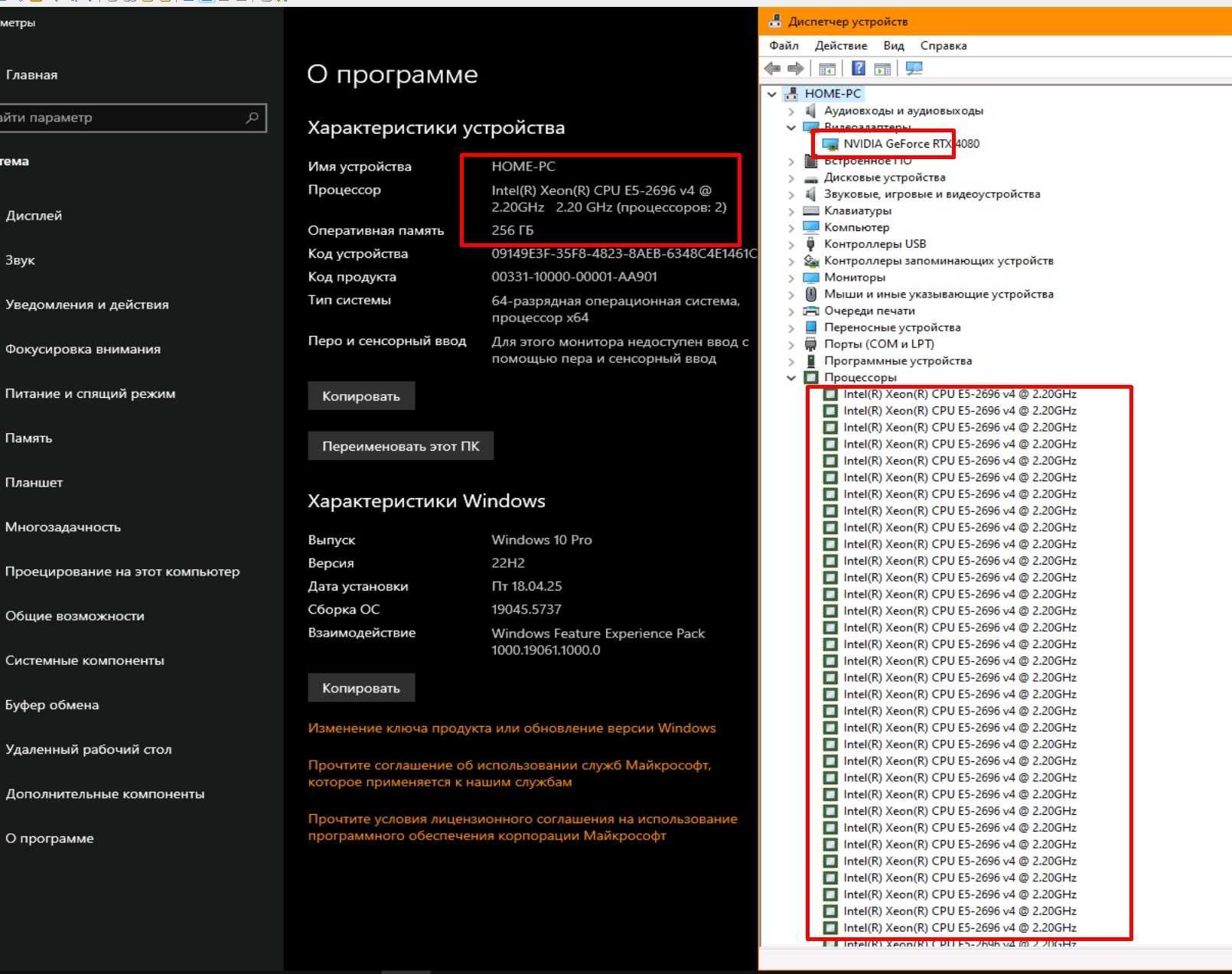The height and width of the screenshot is (974, 1232).
Task: Open link Прочтите условия лицензионного соглашения
Action: (x=523, y=827)
